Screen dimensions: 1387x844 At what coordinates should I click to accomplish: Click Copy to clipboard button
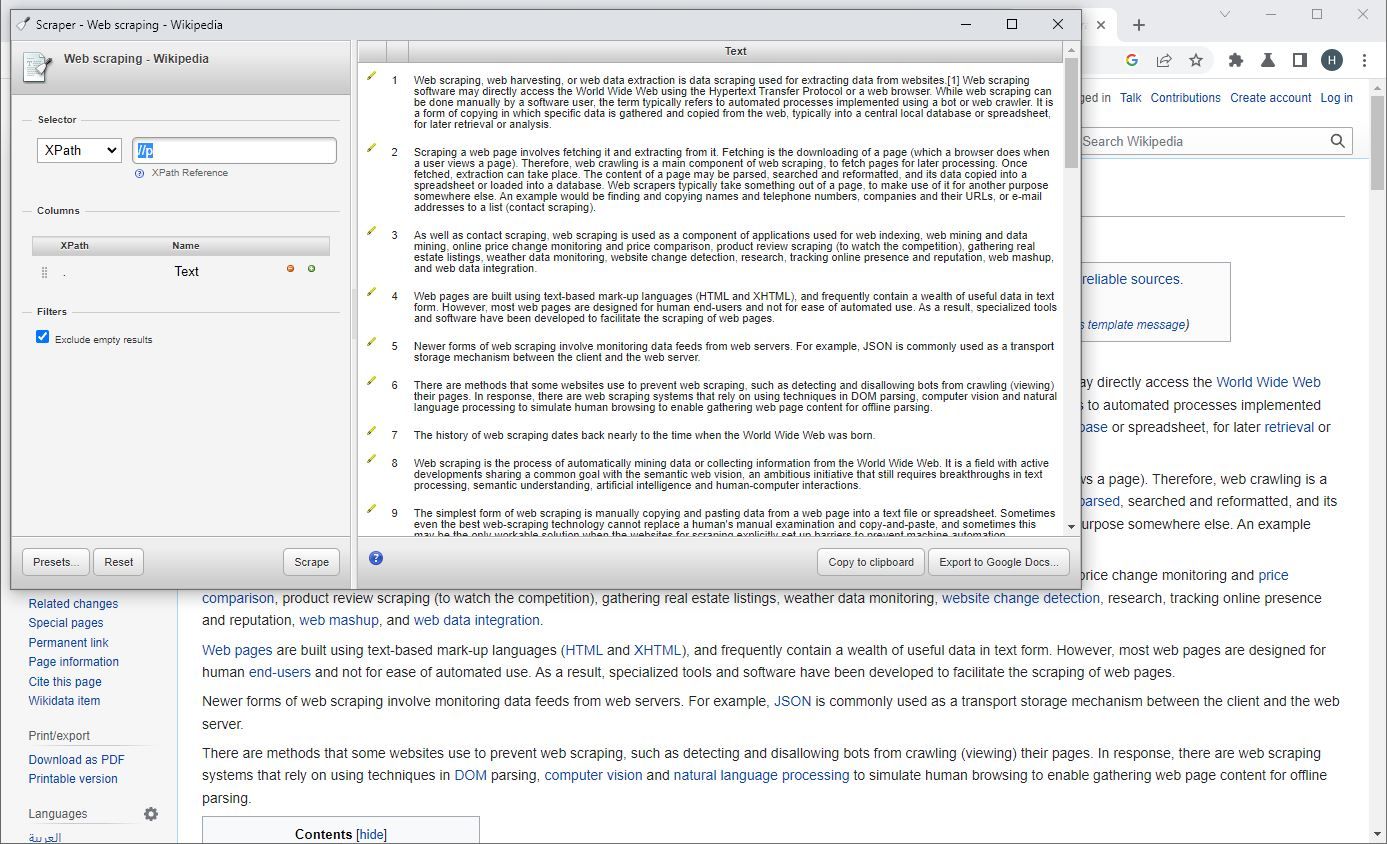click(871, 562)
